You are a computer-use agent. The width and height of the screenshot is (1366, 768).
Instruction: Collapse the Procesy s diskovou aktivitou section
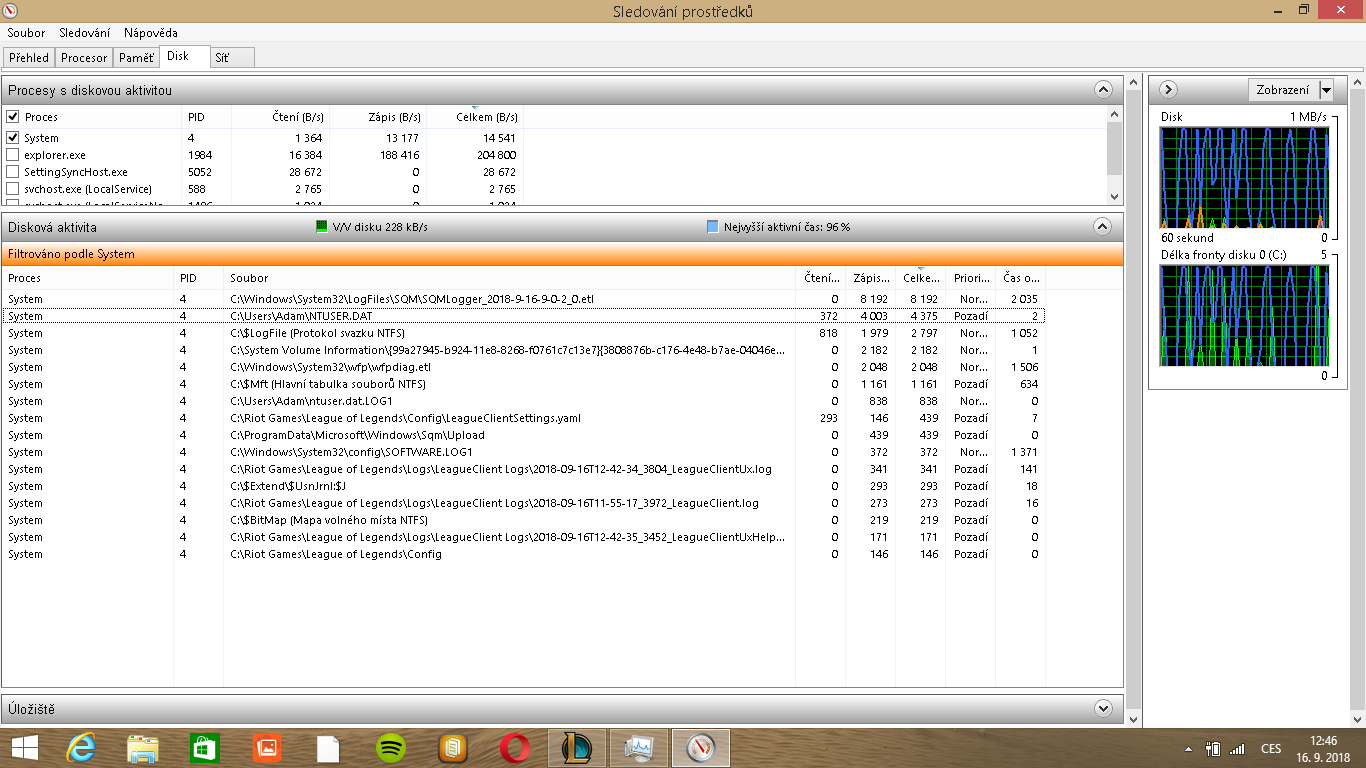(1103, 90)
